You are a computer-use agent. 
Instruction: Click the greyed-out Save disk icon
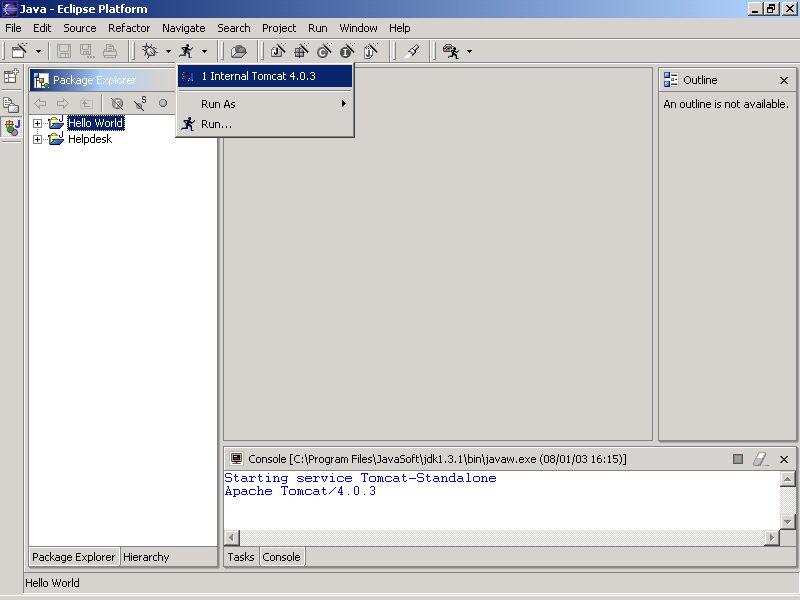coord(64,51)
